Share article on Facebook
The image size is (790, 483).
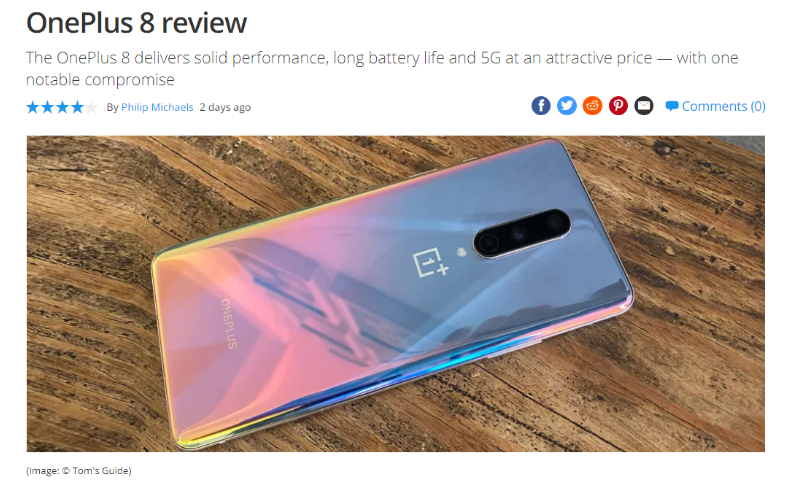tap(541, 106)
